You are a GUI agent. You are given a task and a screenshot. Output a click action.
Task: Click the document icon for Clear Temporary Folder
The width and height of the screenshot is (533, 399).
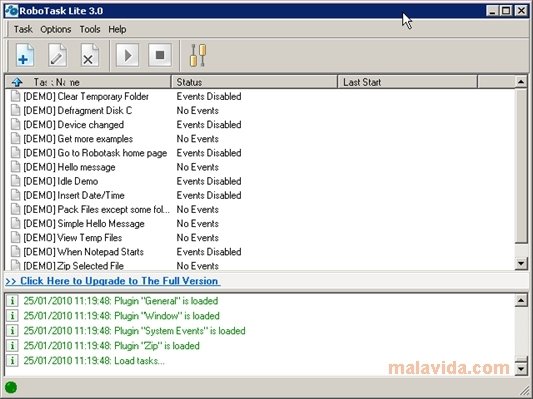15,96
